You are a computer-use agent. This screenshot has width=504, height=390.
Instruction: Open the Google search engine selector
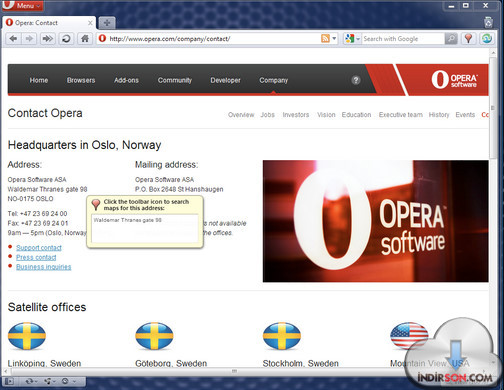[x=352, y=39]
